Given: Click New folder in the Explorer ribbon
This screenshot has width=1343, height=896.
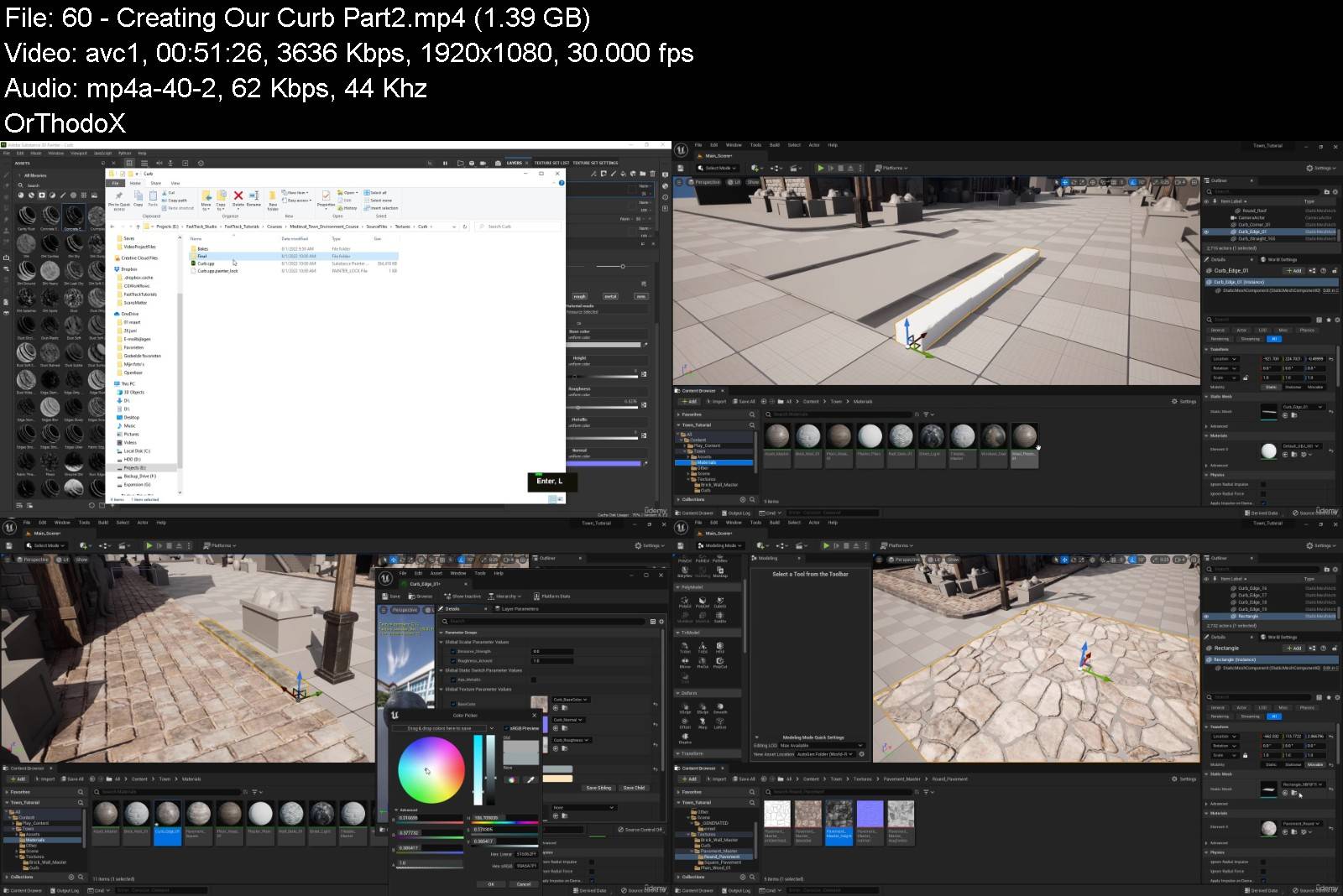Looking at the screenshot, I should (273, 201).
